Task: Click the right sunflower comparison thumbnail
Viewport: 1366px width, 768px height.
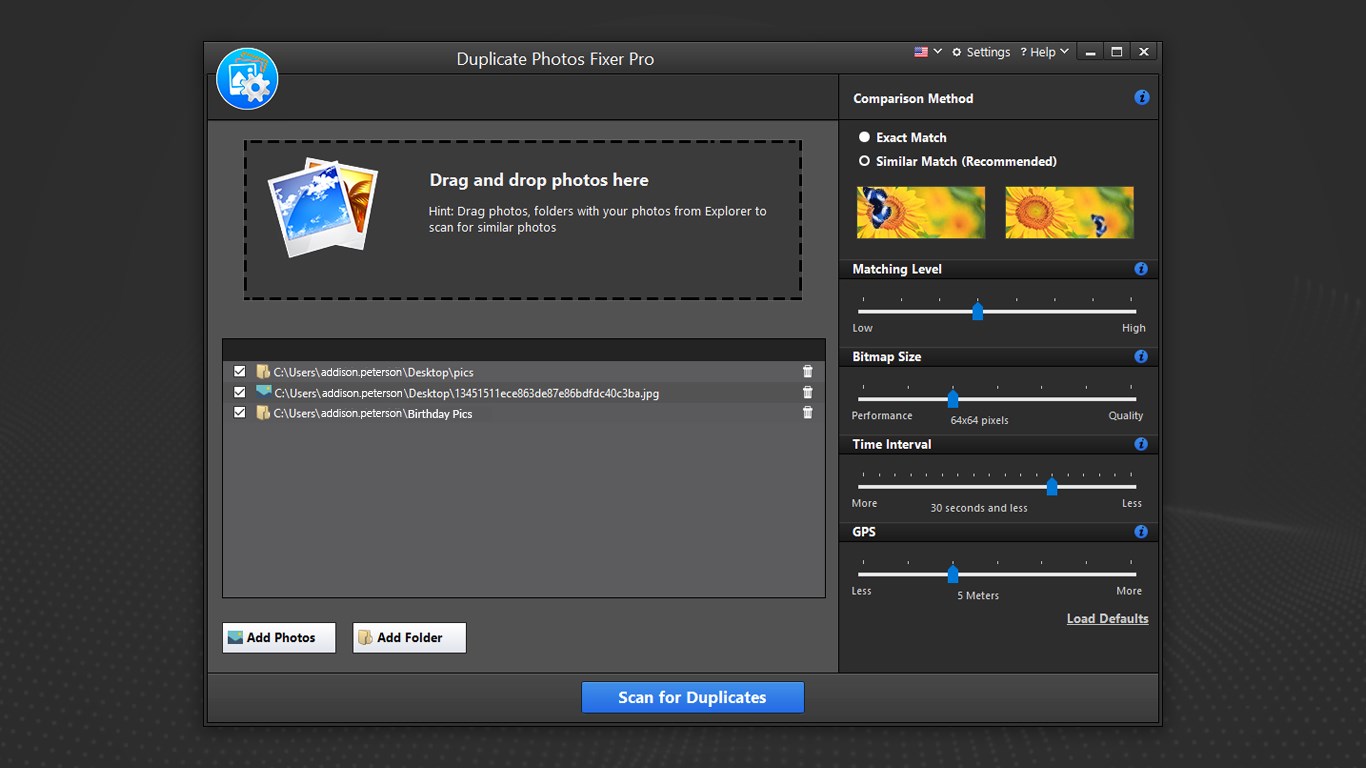Action: pos(1070,212)
